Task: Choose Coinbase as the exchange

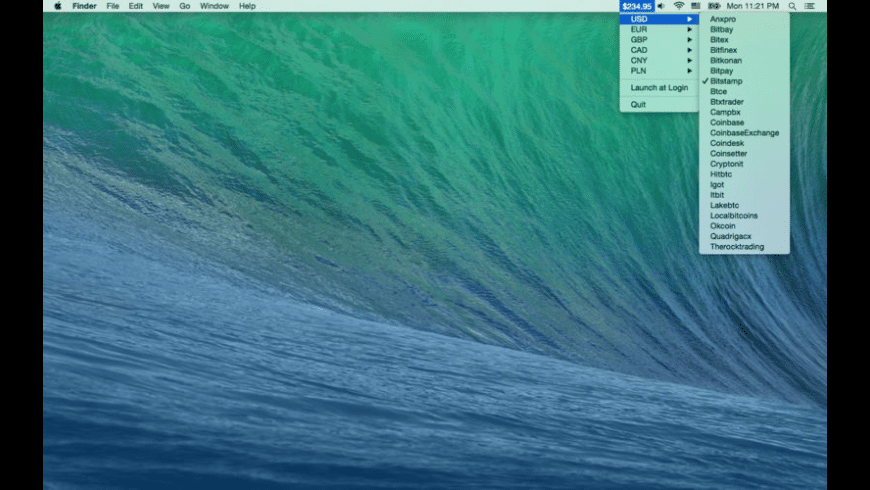Action: 727,123
